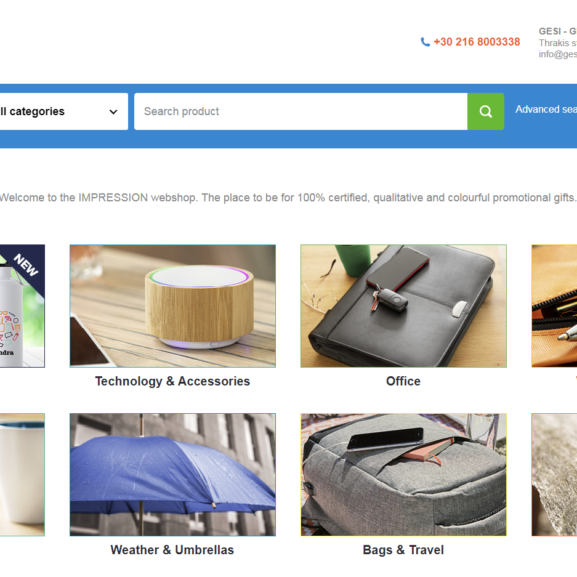Open the orange pencil case image
Screen dimensions: 577x577
point(554,306)
